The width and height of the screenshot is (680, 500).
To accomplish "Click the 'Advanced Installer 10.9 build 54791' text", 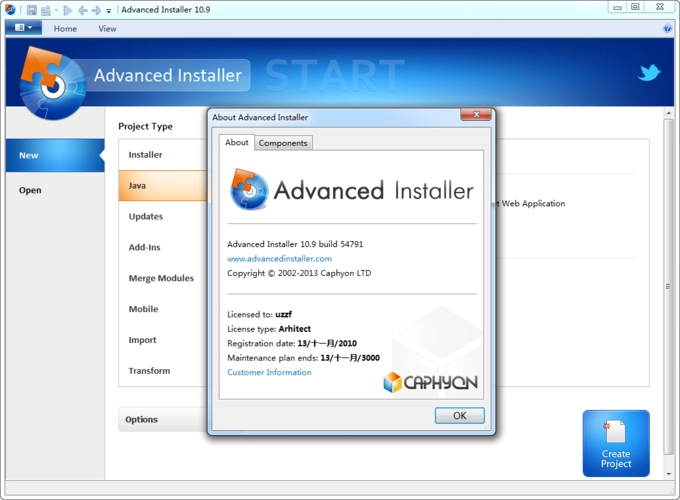I will pyautogui.click(x=295, y=244).
